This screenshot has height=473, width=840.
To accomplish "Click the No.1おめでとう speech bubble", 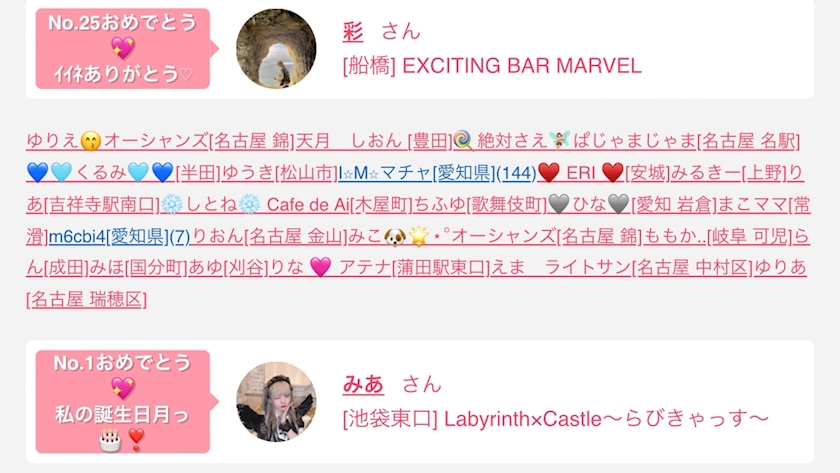I will pos(123,402).
